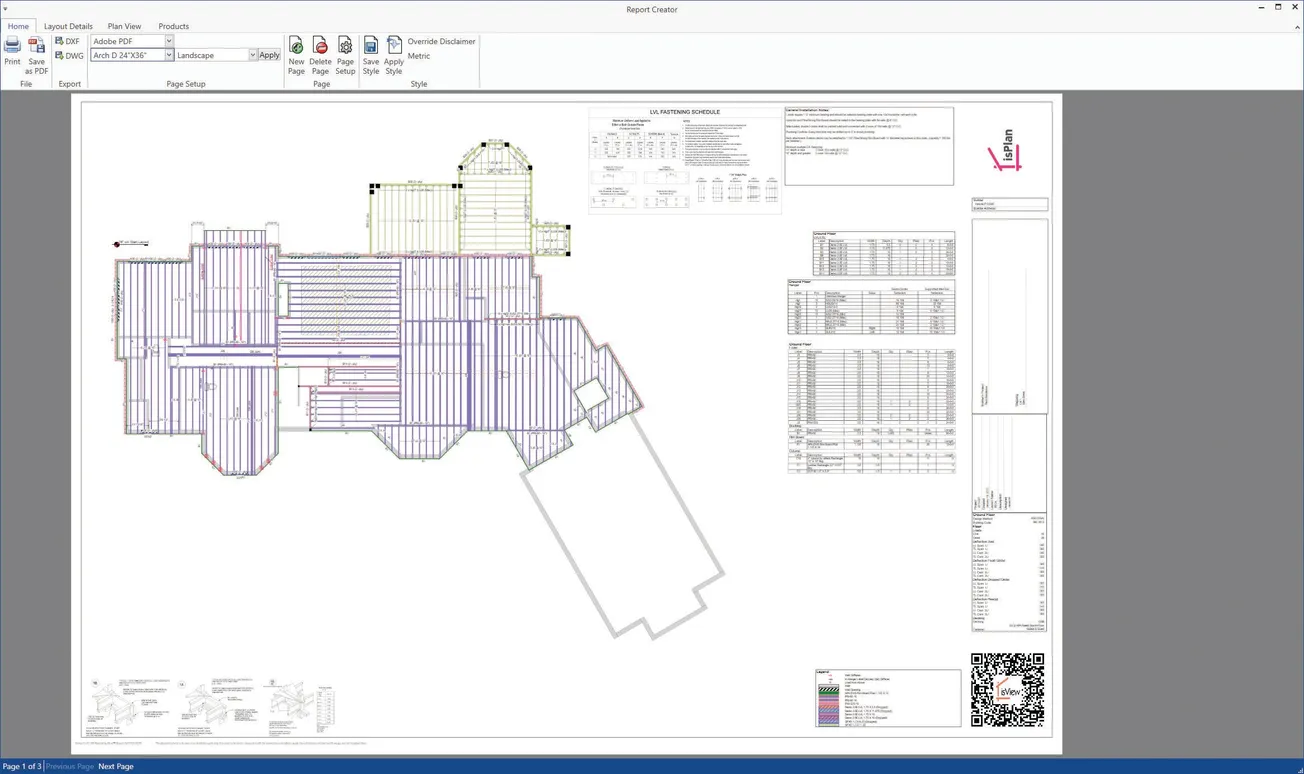The image size is (1304, 774).
Task: Enable the Override Disclaimer option
Action: point(441,41)
